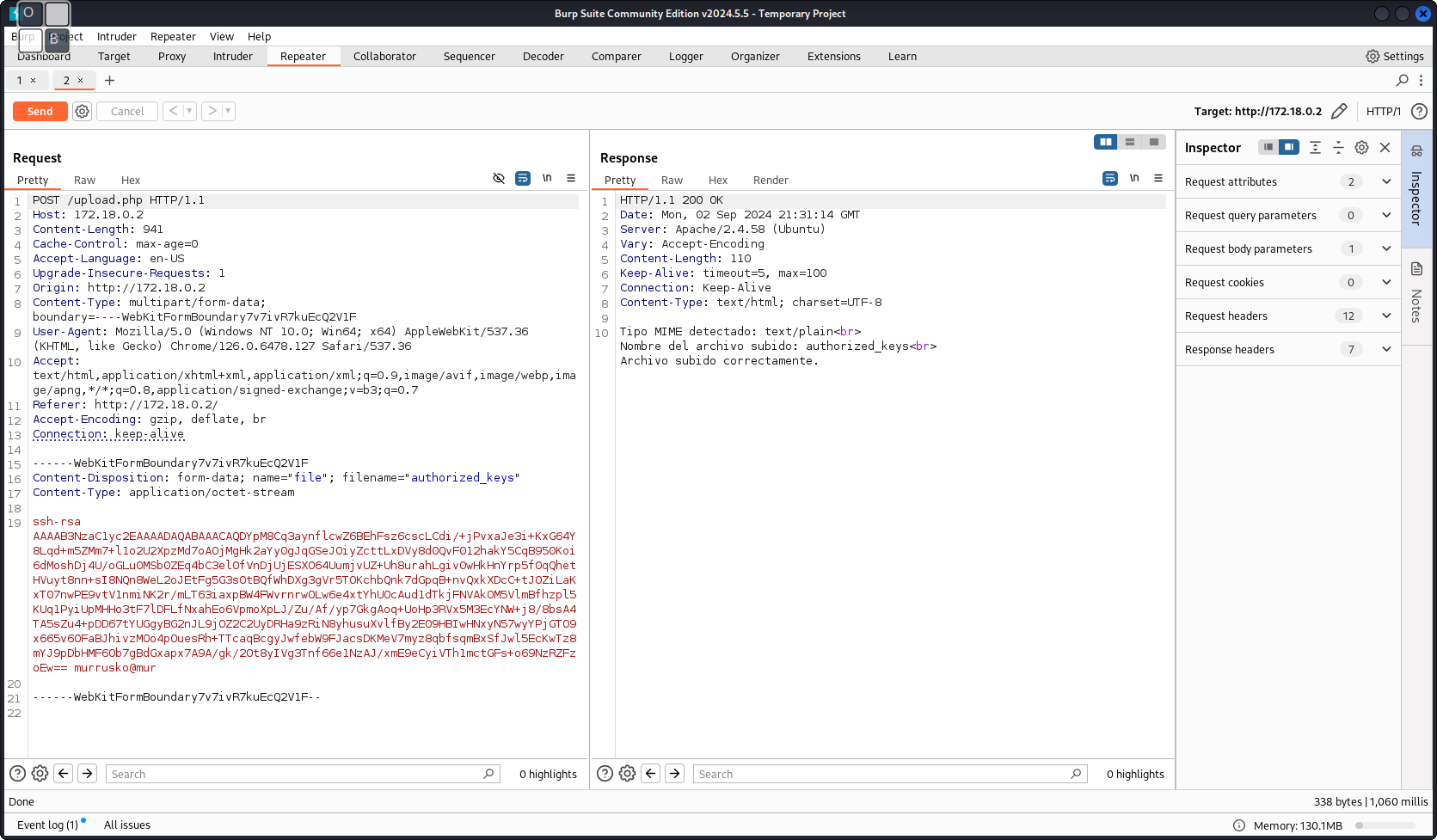Click the HTTP/1 protocol label
Screen dimensions: 1437x840
click(1384, 111)
